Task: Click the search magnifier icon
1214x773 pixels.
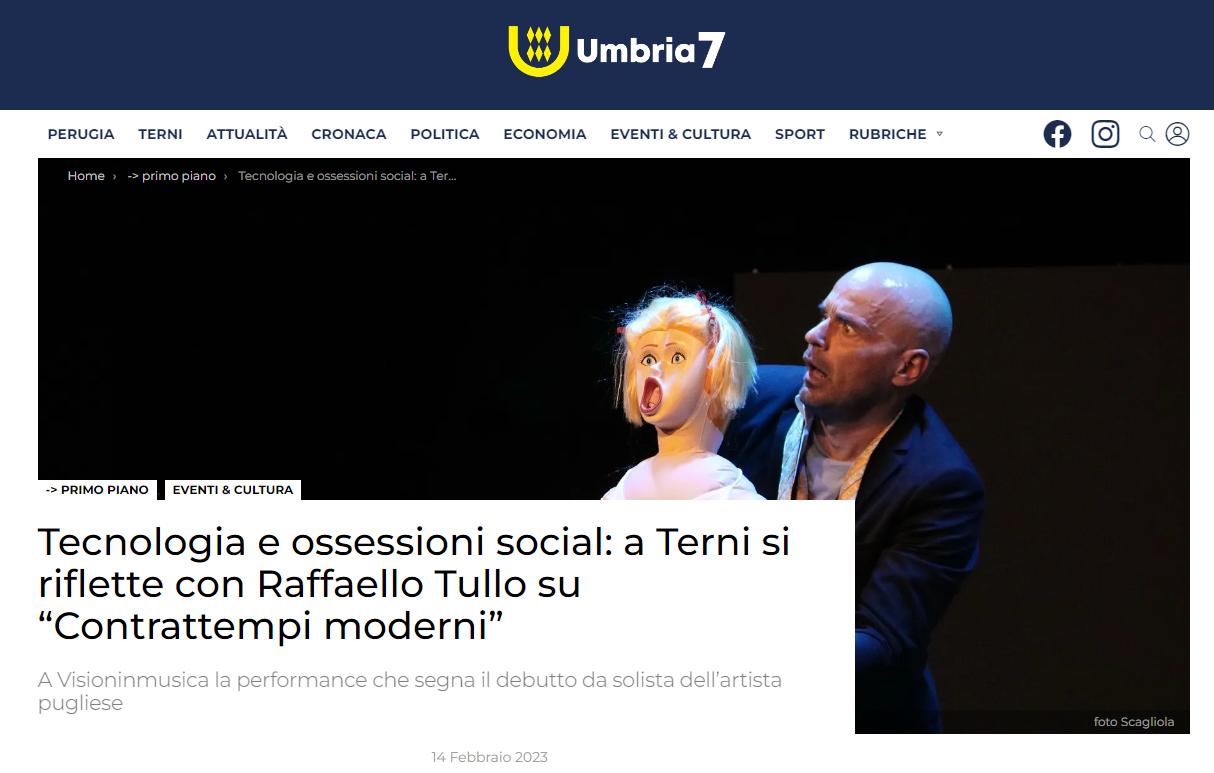Action: [x=1147, y=134]
